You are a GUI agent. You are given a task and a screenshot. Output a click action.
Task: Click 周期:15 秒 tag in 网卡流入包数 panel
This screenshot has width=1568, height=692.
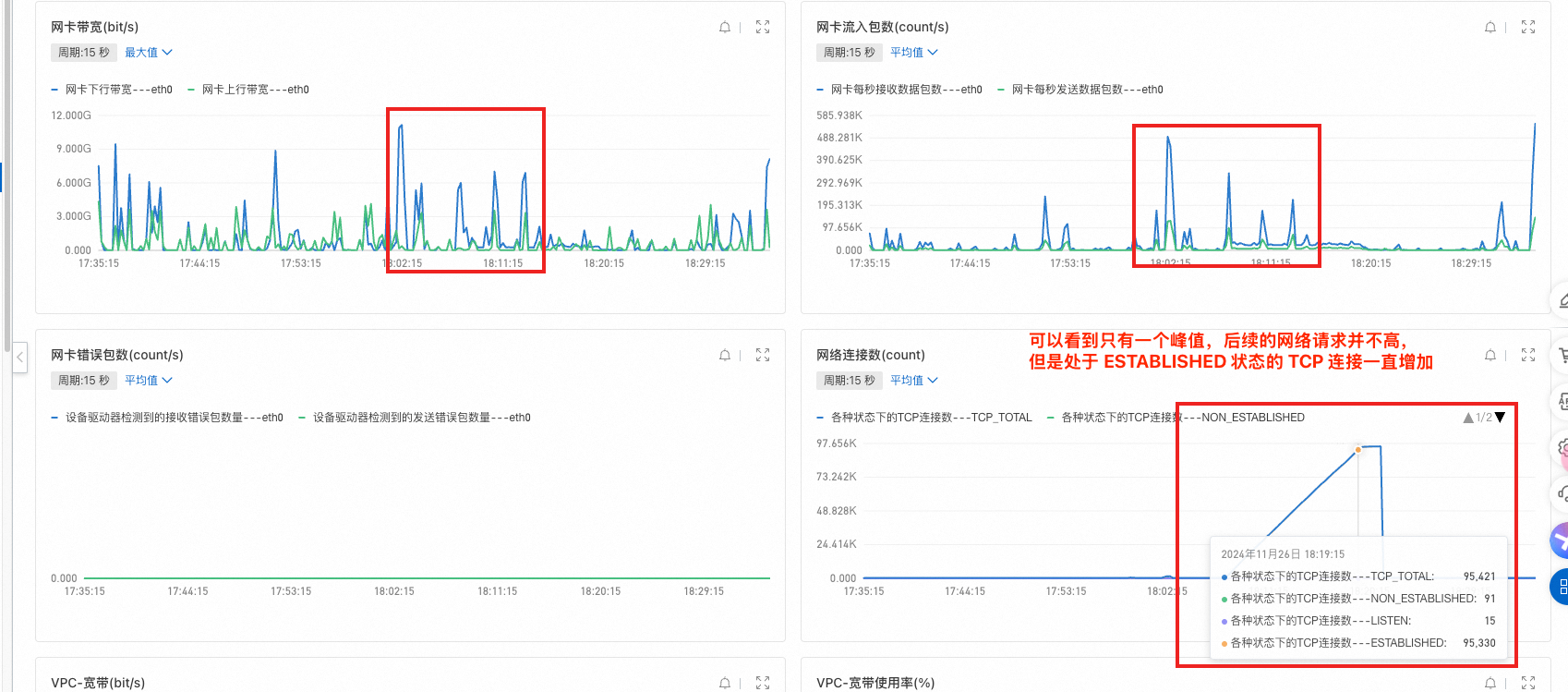pyautogui.click(x=850, y=53)
